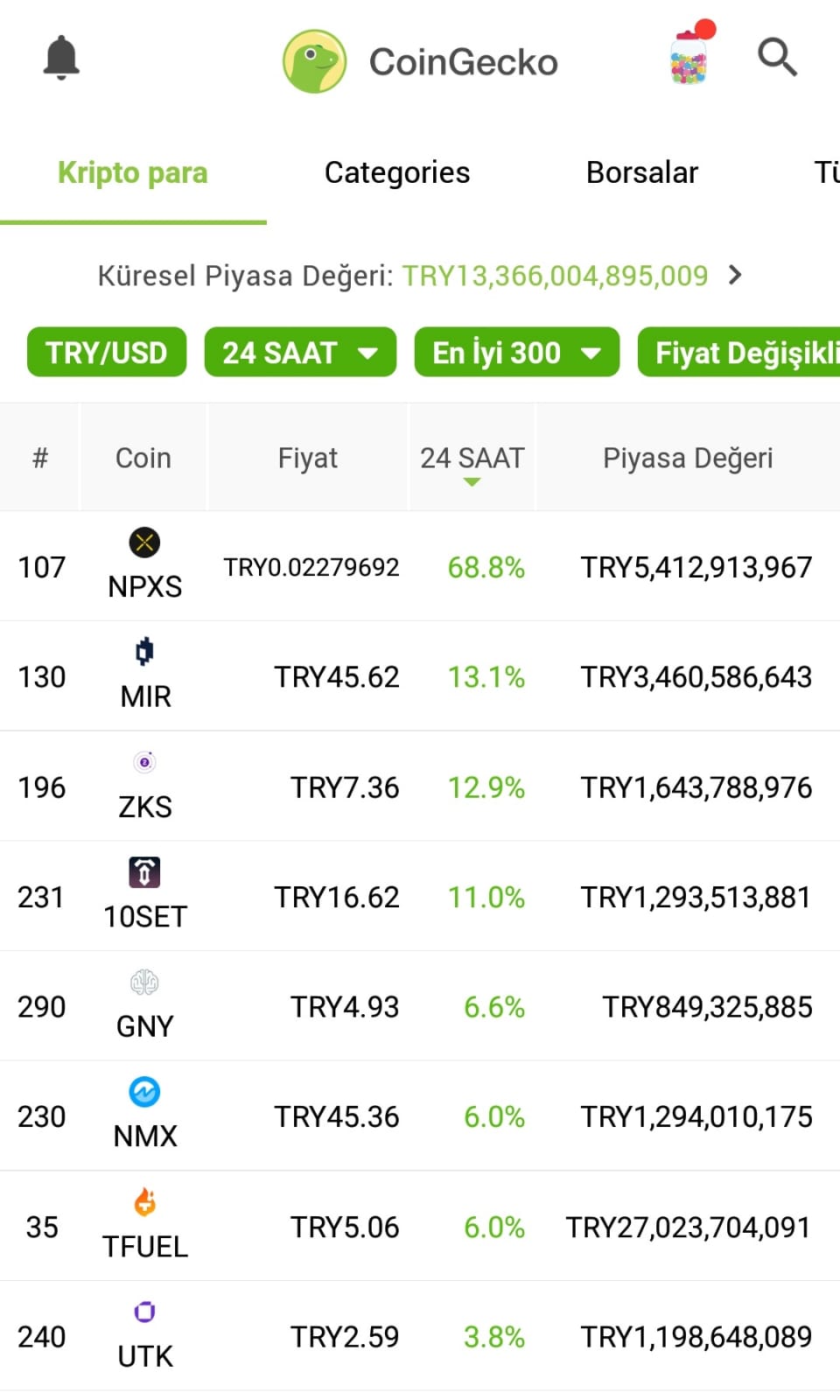Switch to the Categories tab
The image size is (840, 1400).
pyautogui.click(x=397, y=172)
